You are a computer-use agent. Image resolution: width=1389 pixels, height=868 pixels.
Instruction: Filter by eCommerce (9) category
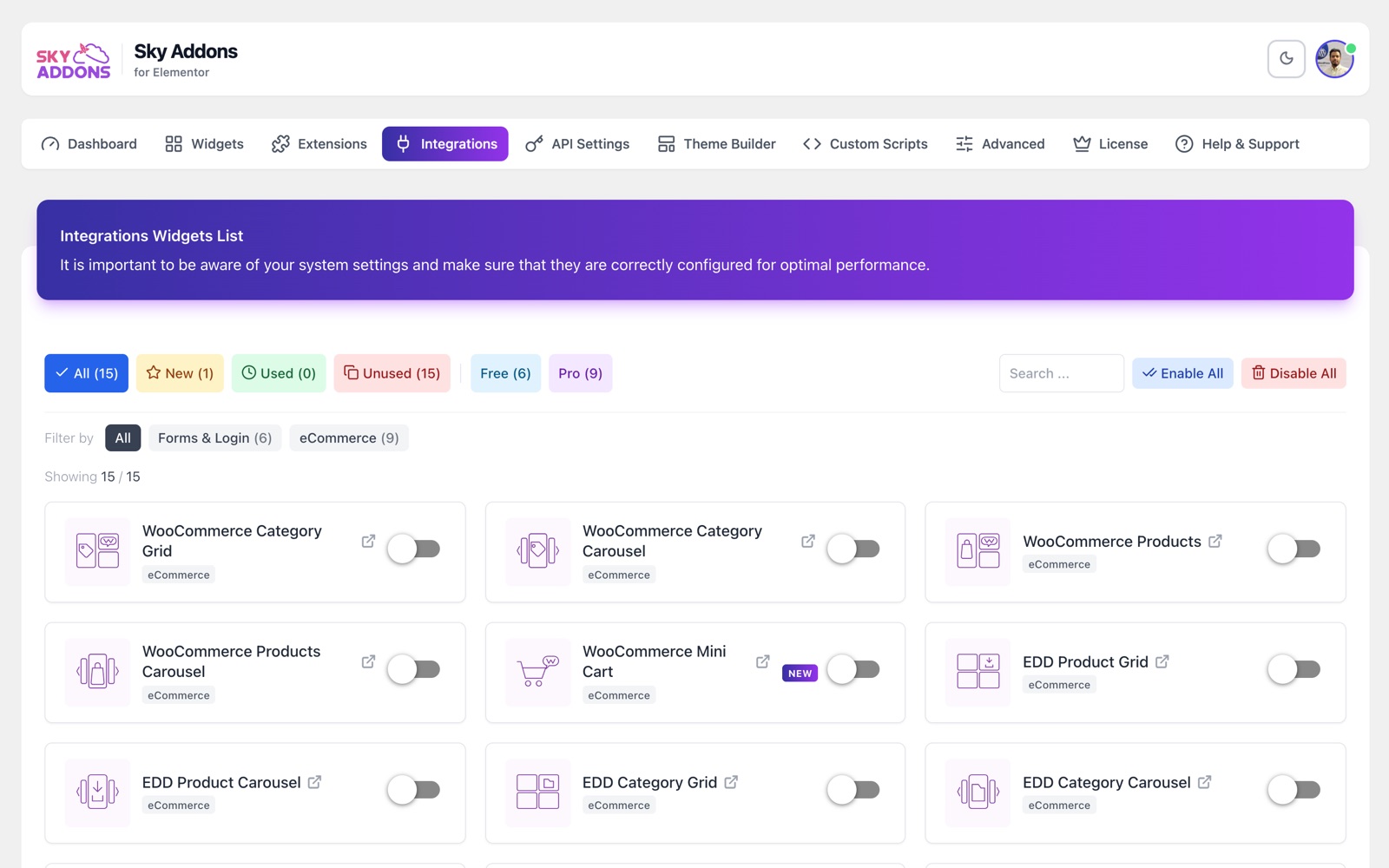[x=349, y=438]
